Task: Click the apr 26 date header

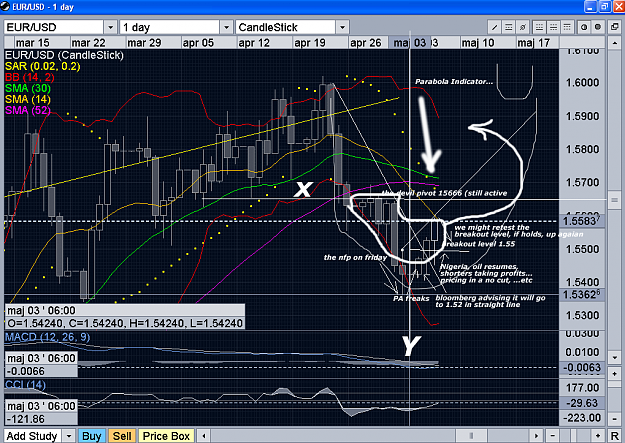Action: (366, 43)
